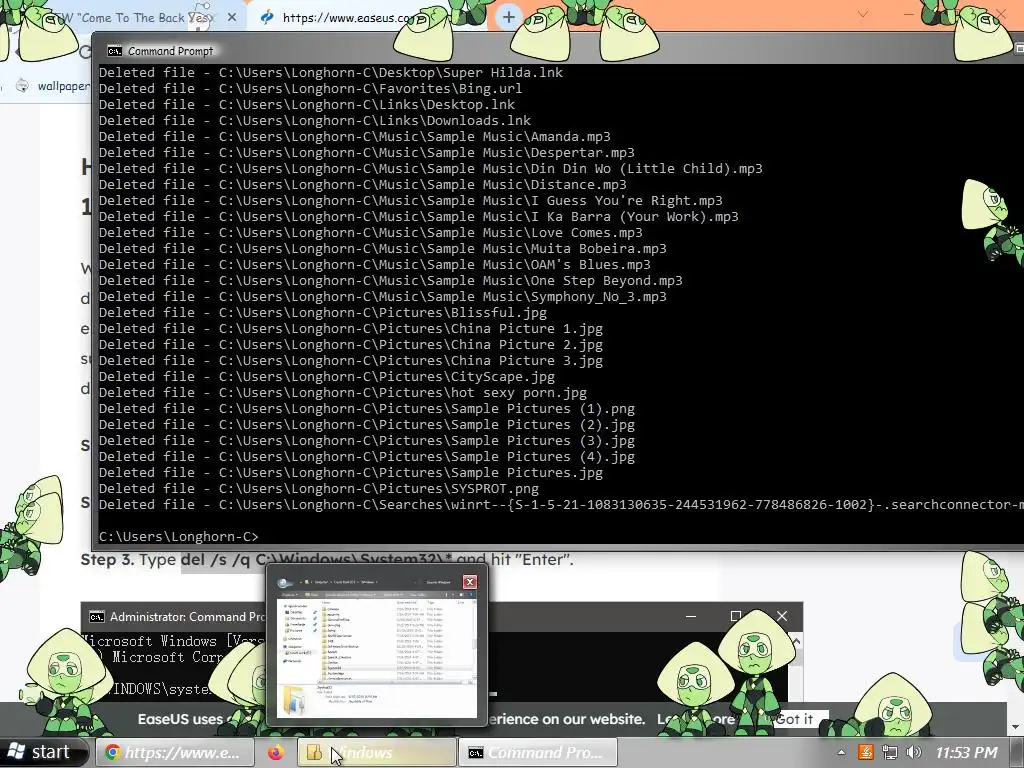Click the 'SYSPROT.png' deleted file line

(x=319, y=488)
